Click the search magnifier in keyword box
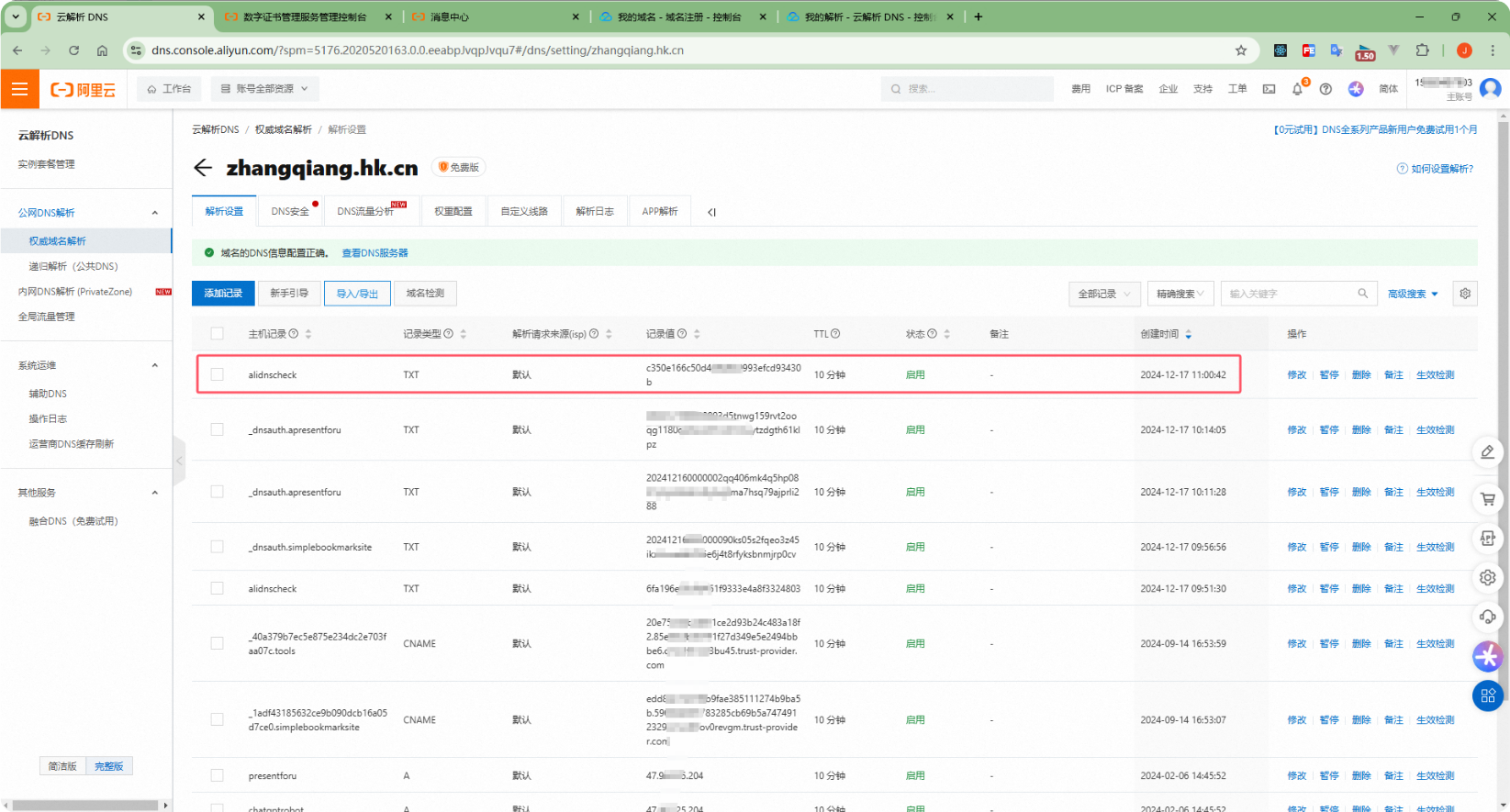This screenshot has height=812, width=1510. click(x=1363, y=294)
